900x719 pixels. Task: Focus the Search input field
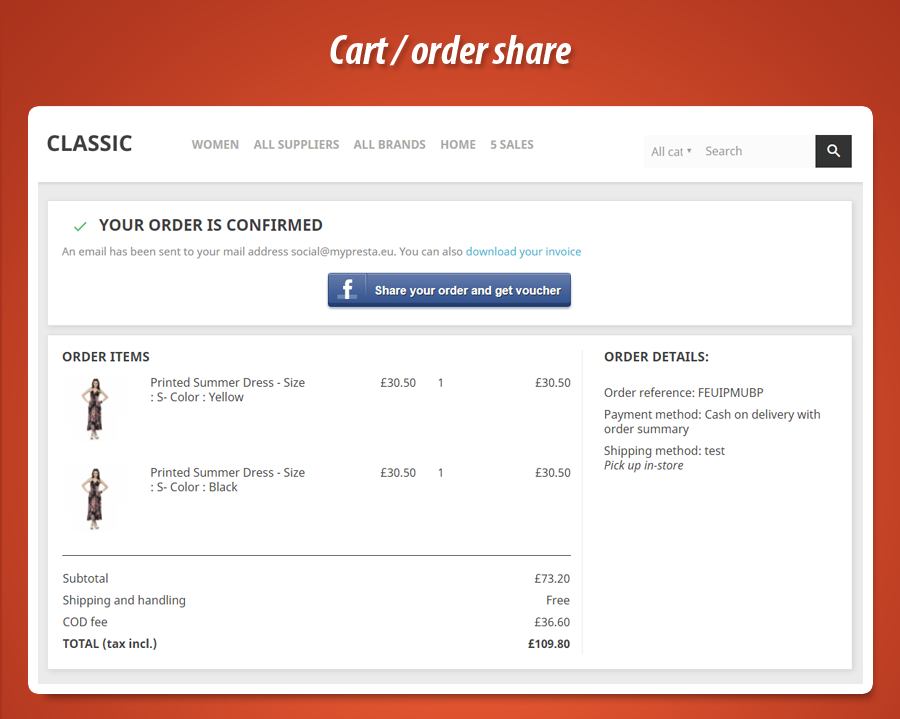tap(755, 152)
